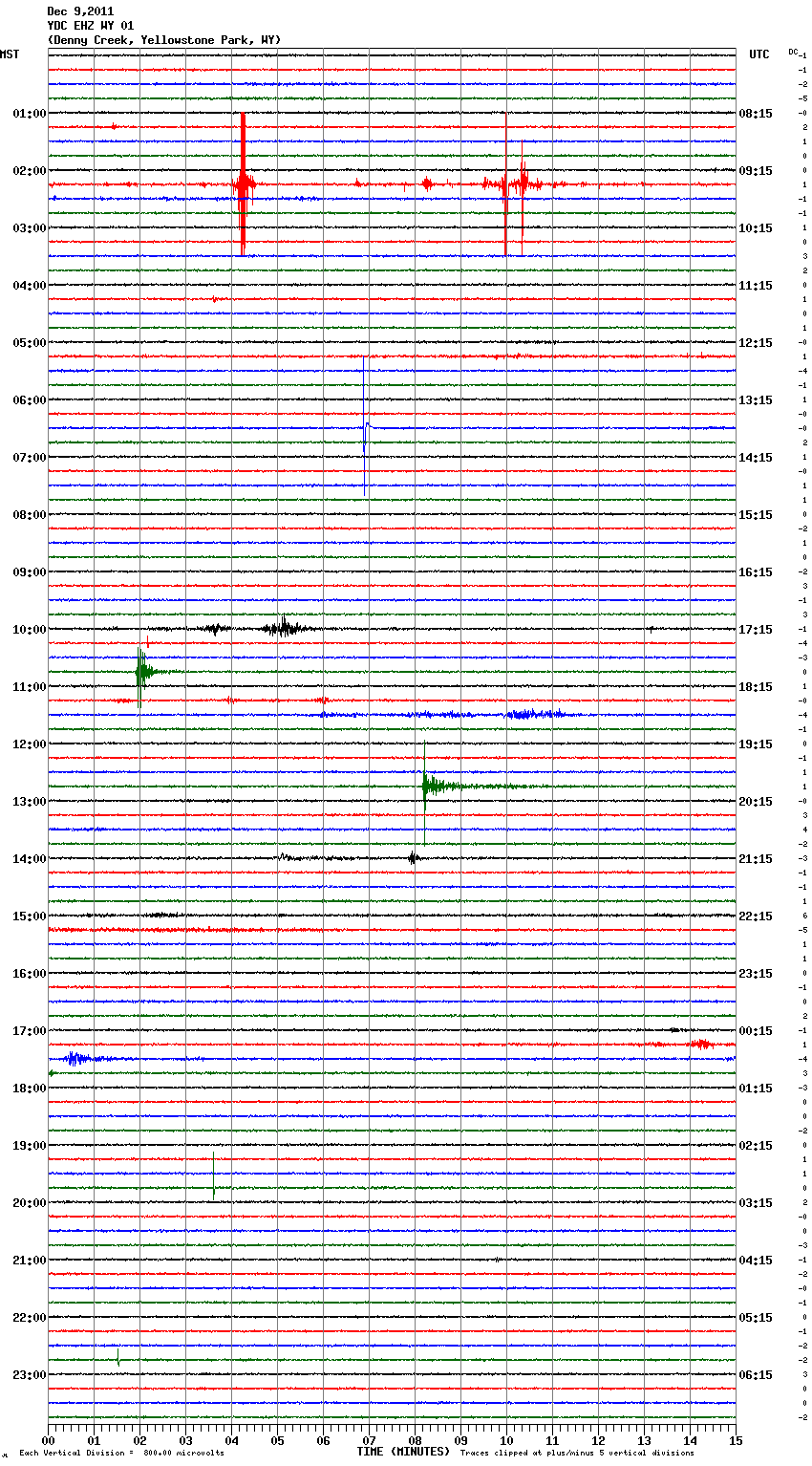This screenshot has width=812, height=1466.
Task: Click the small green spike before 23:00
Action: [x=118, y=1356]
